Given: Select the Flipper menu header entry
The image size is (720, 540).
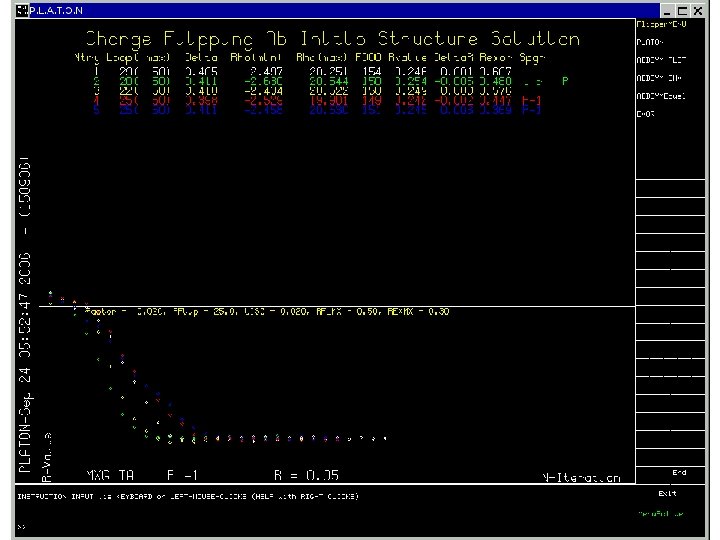Looking at the screenshot, I should (661, 24).
